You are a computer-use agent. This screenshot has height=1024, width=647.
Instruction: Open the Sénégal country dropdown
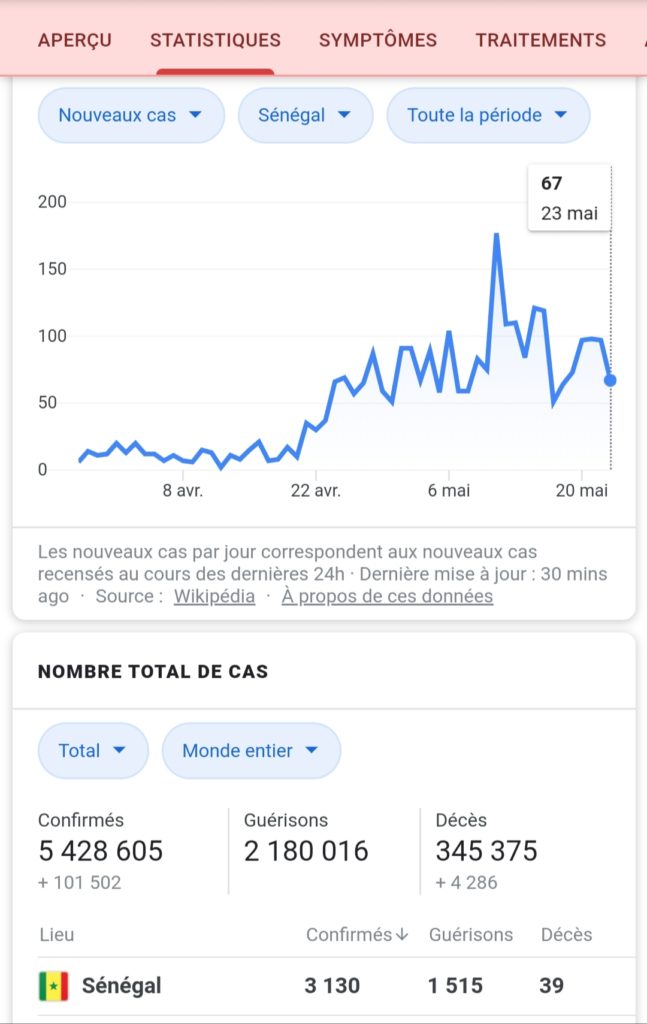[305, 115]
